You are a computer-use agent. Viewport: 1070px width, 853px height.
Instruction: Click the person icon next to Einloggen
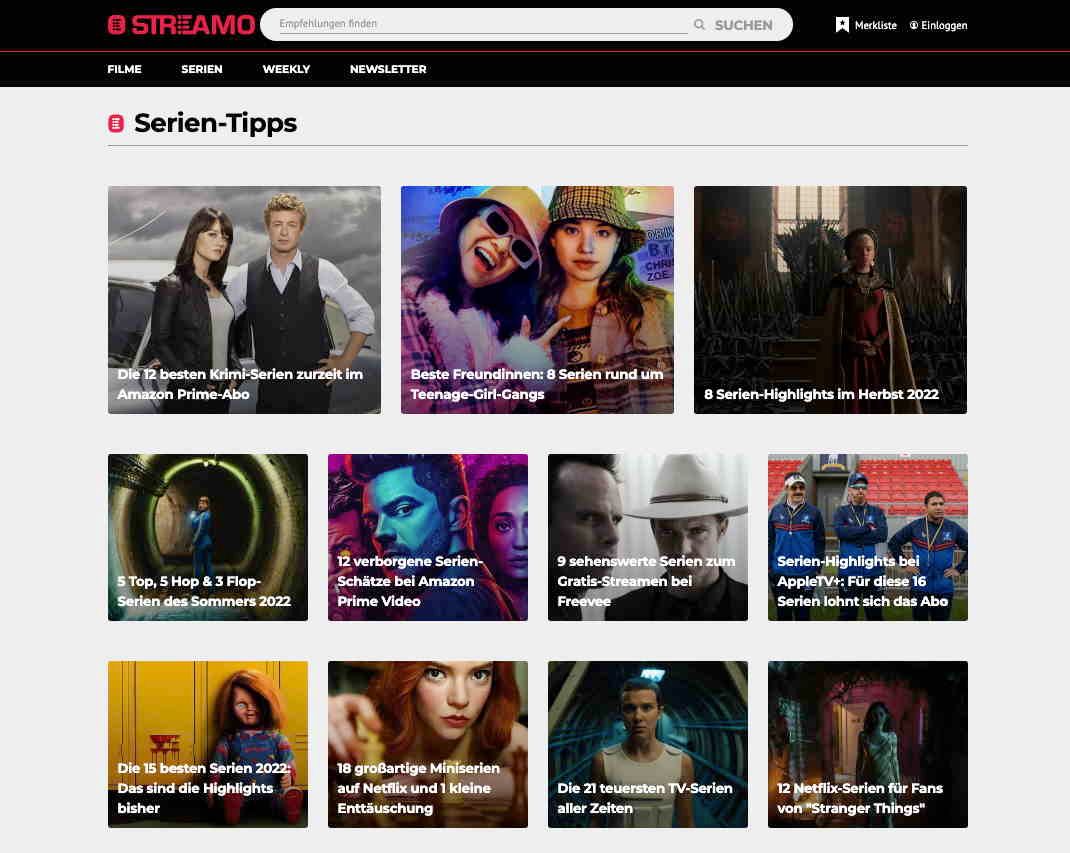(912, 25)
